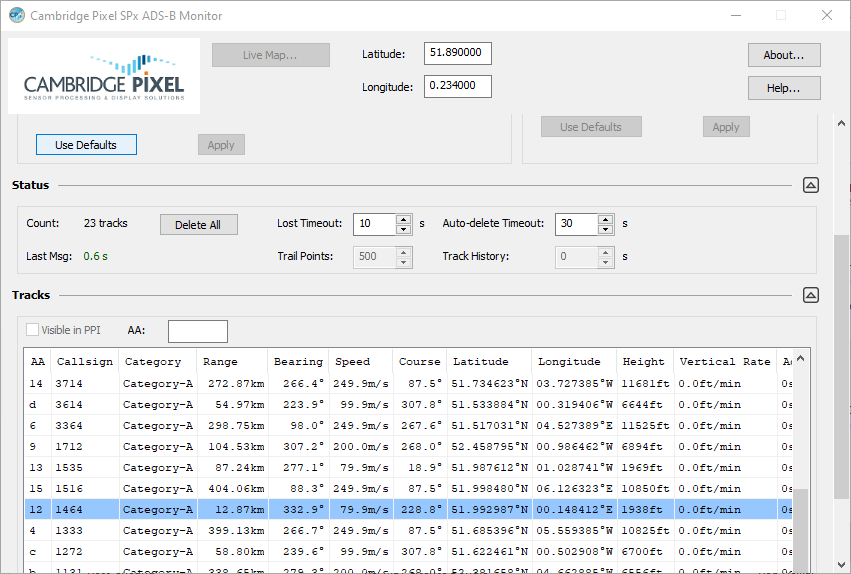This screenshot has height=574, width=851.
Task: Click into the Longitude field
Action: [457, 87]
